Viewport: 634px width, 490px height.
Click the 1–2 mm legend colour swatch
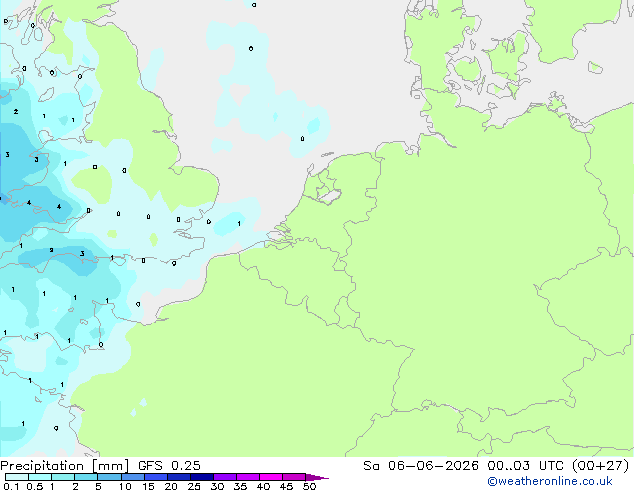[x=63, y=477]
